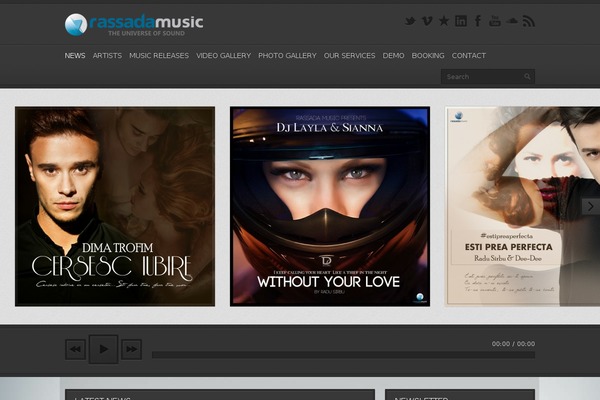This screenshot has width=600, height=400.
Task: Open the YouTube social icon
Action: pyautogui.click(x=495, y=21)
